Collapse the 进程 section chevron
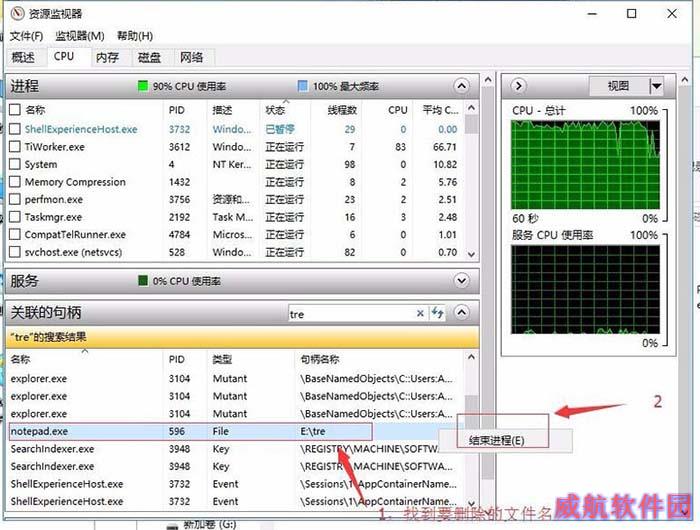 pyautogui.click(x=462, y=86)
